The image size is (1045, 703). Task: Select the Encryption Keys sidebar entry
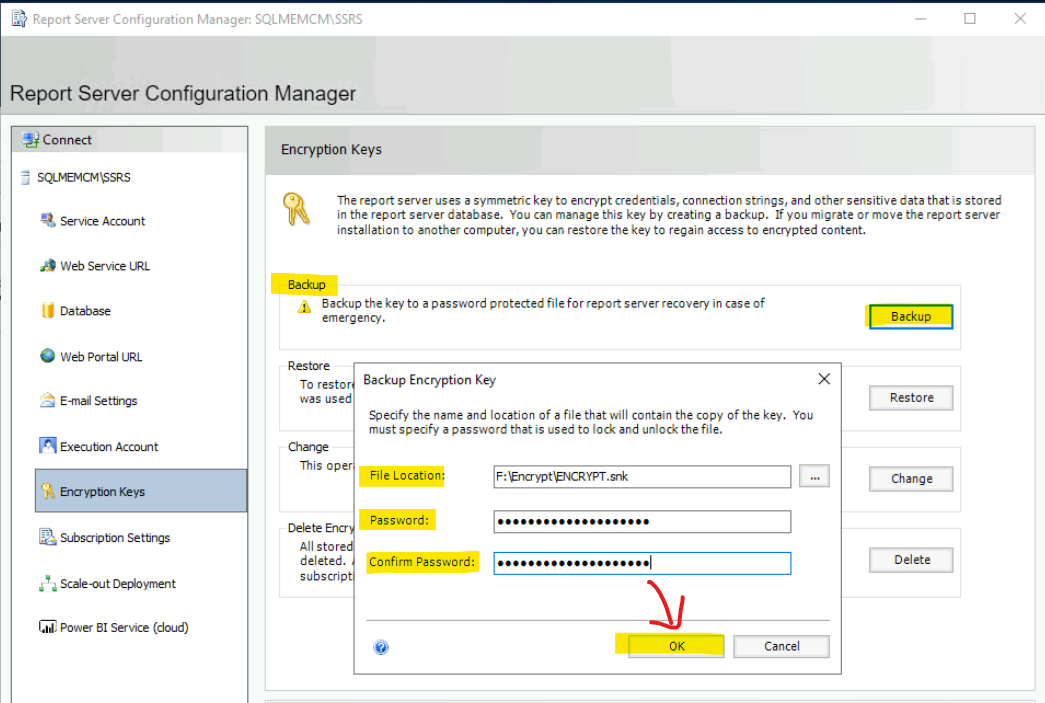[102, 490]
